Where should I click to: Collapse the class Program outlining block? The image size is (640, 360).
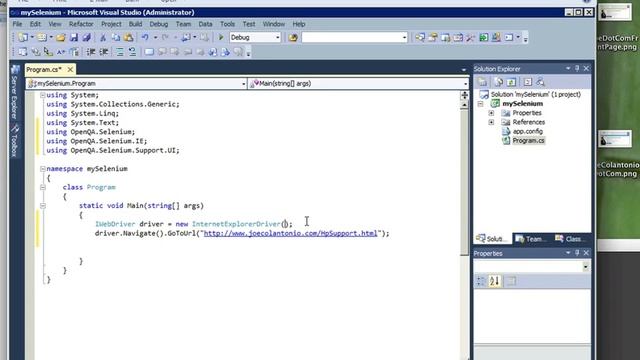(42, 187)
